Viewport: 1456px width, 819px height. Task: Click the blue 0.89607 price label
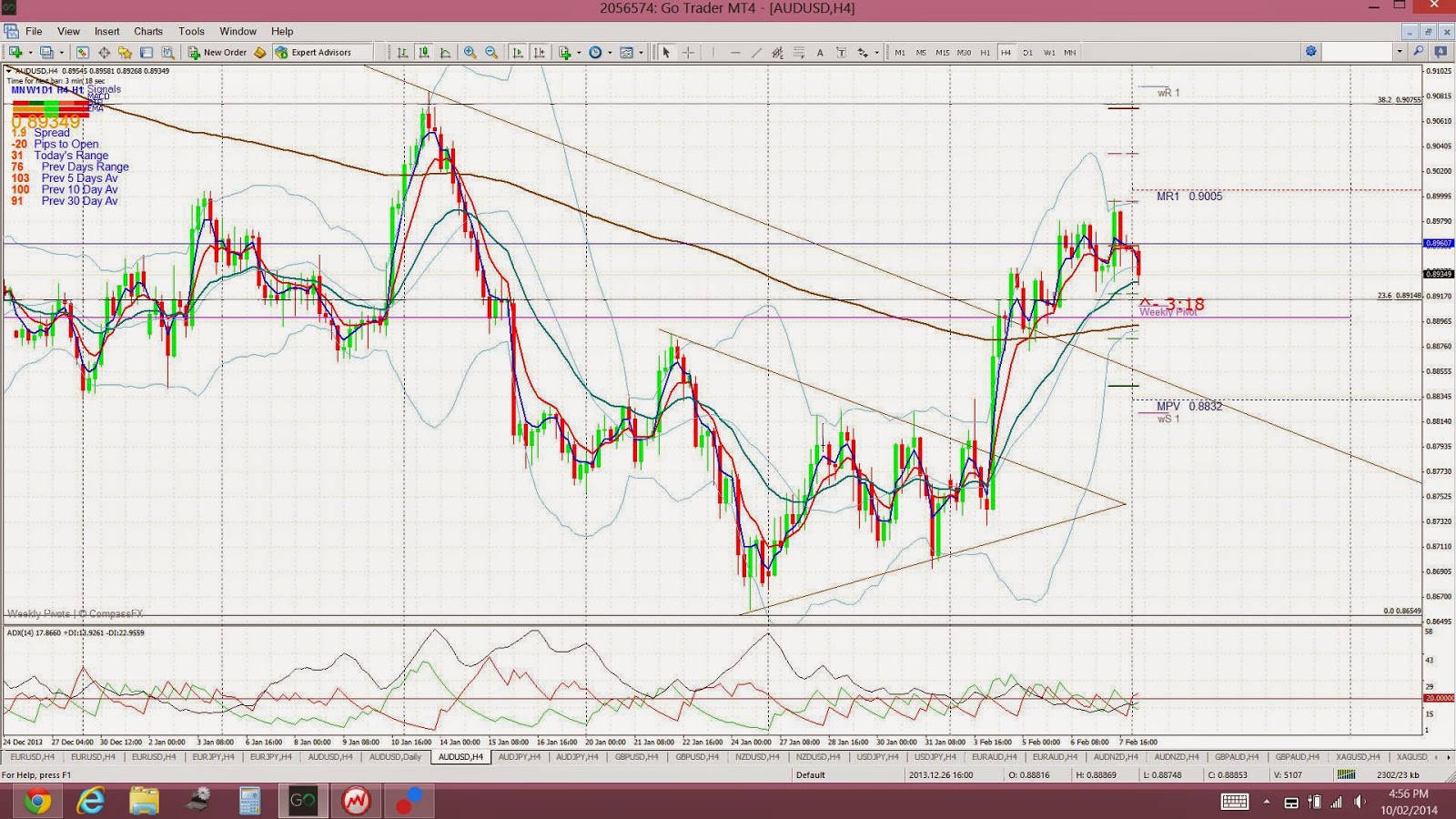1439,243
